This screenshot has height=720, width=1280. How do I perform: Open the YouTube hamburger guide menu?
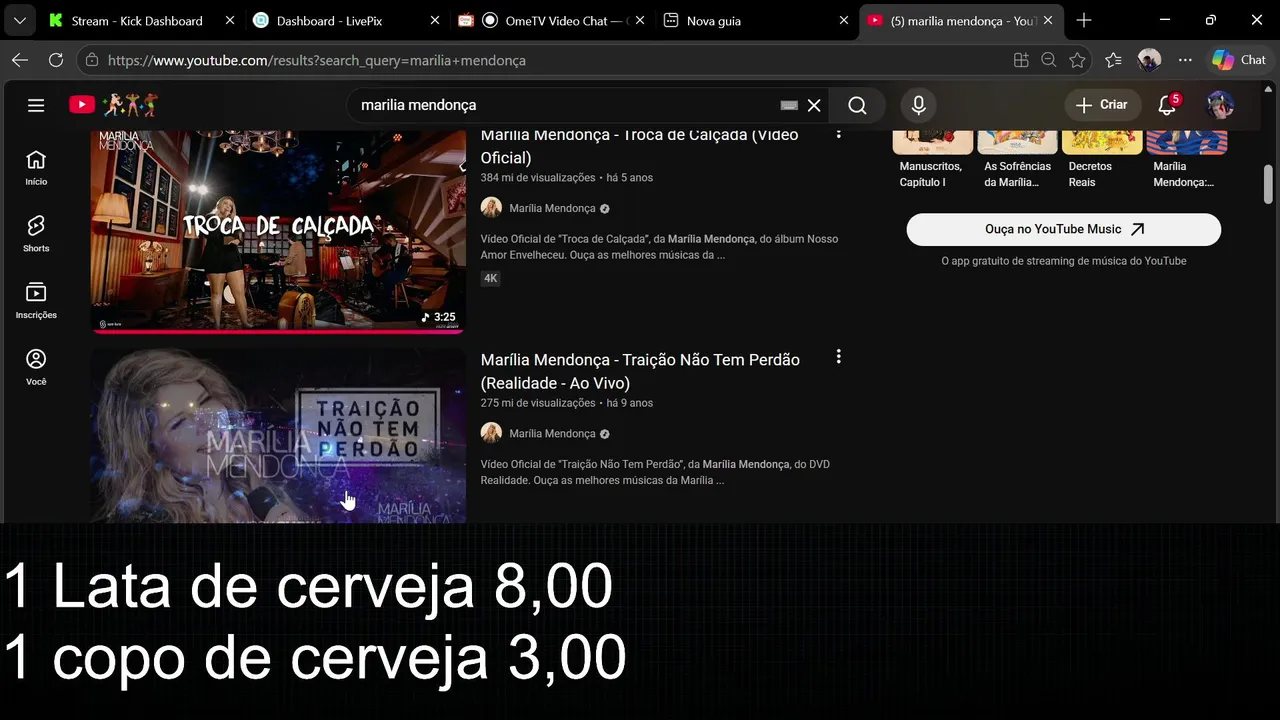[36, 105]
